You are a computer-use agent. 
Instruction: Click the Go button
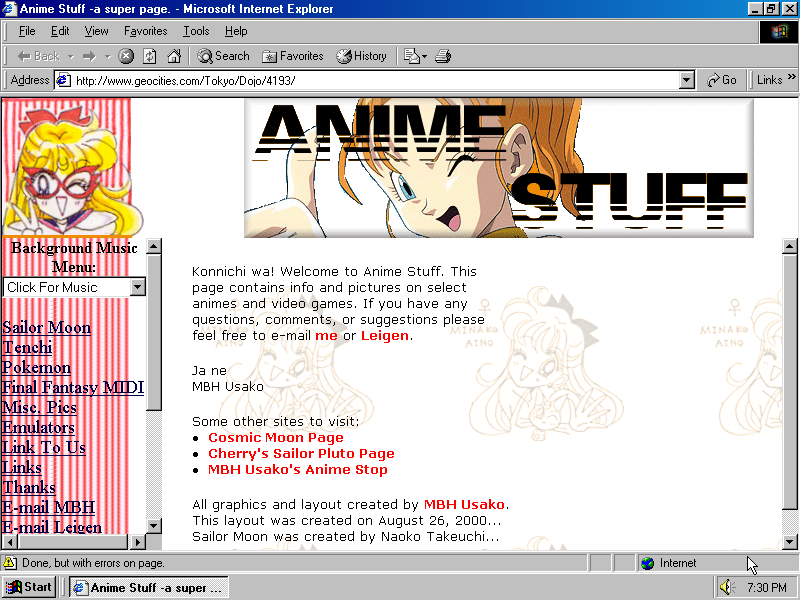point(722,80)
